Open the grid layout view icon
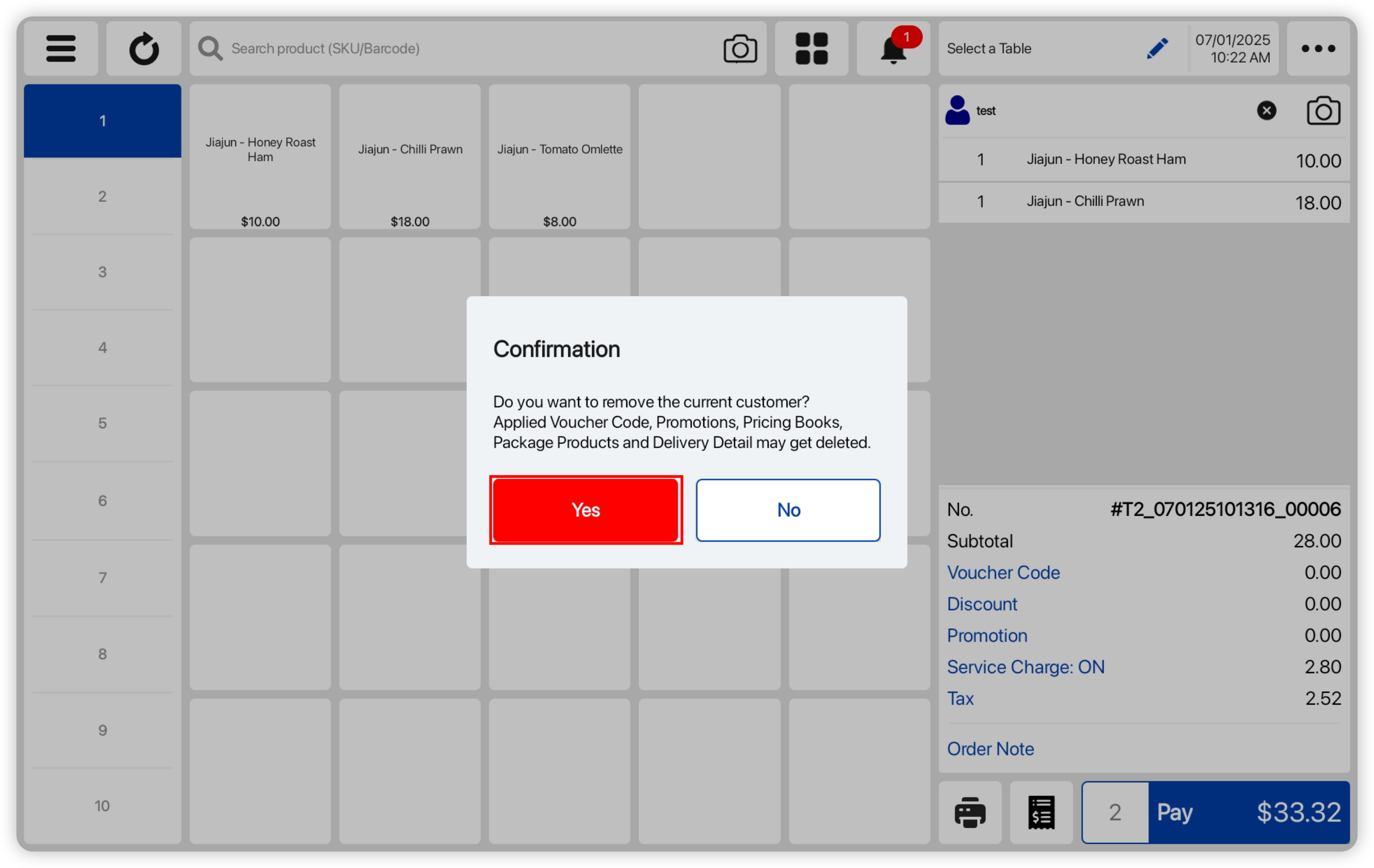The width and height of the screenshot is (1374, 868). [x=811, y=48]
